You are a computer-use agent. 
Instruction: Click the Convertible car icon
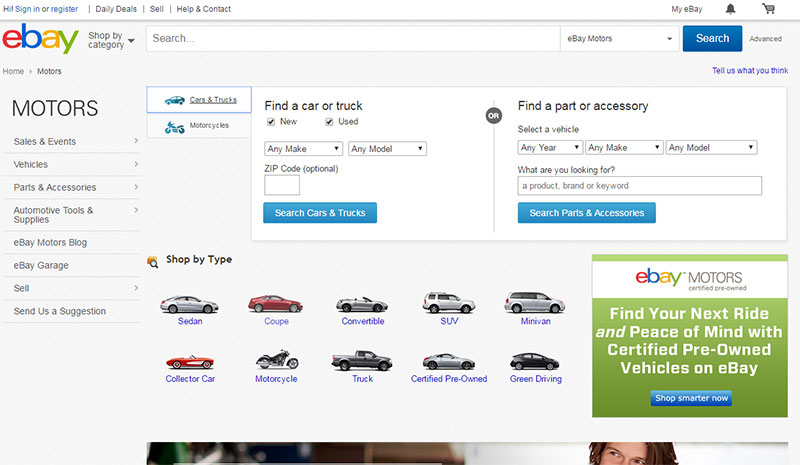click(x=362, y=305)
